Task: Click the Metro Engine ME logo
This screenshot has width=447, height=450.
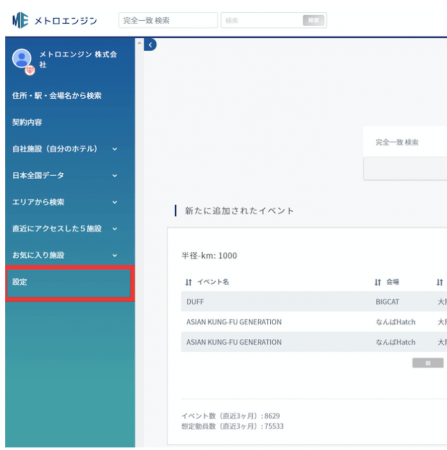Action: pyautogui.click(x=20, y=20)
